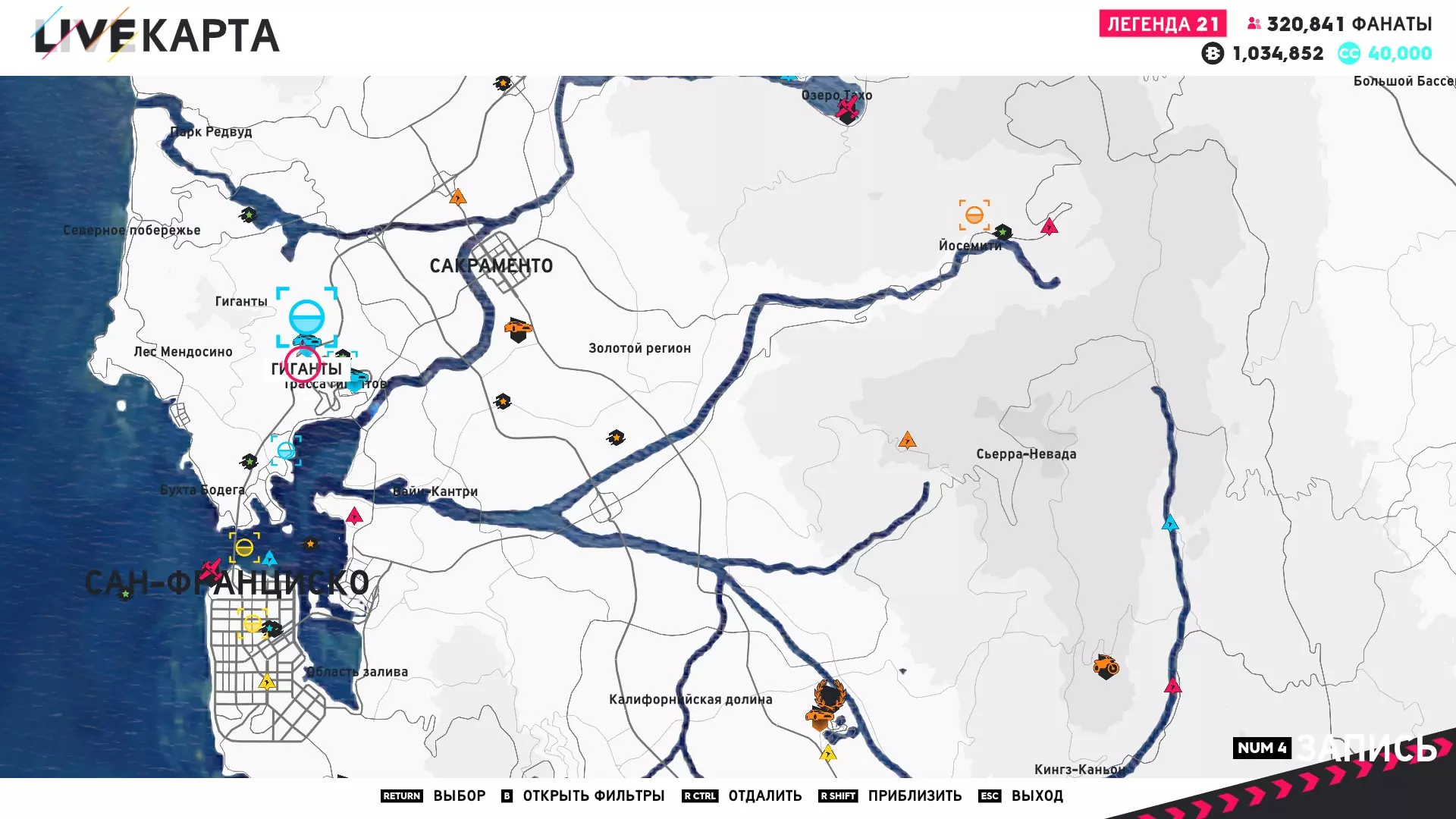Click the small cyan bracketed event near Бухта Бодега
The width and height of the screenshot is (1456, 819).
tap(286, 450)
